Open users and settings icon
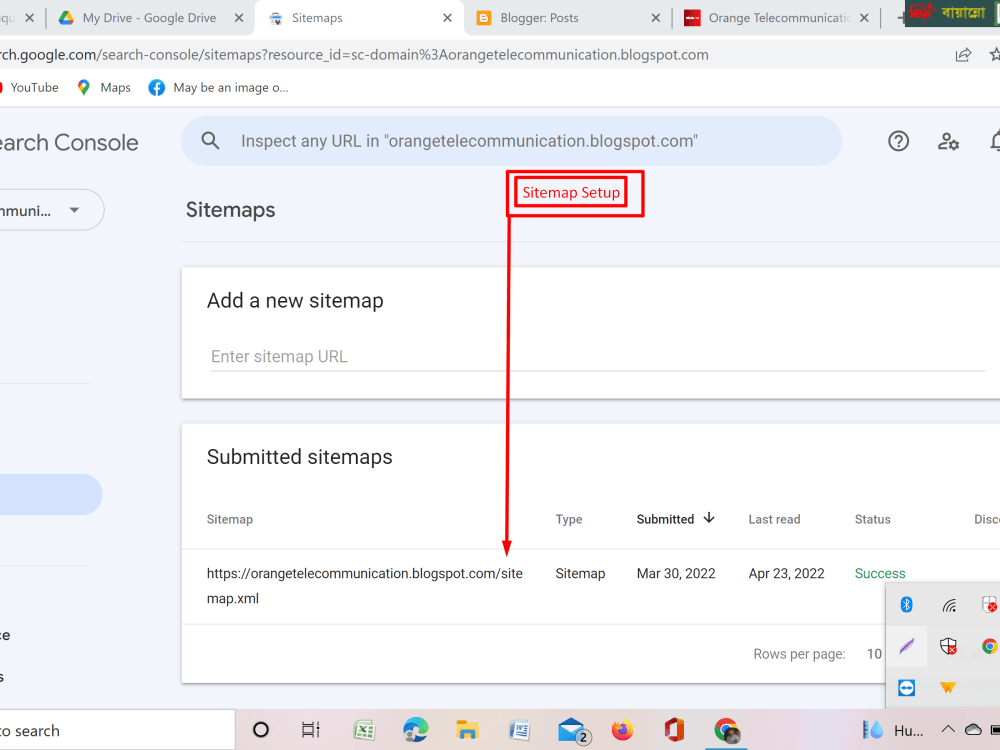The height and width of the screenshot is (750, 1000). pyautogui.click(x=948, y=141)
